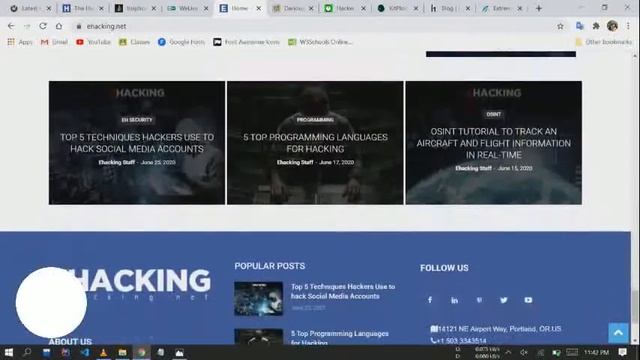Open the W3Schools Online bookmark
Viewport: 640px width, 360px height.
[x=320, y=42]
